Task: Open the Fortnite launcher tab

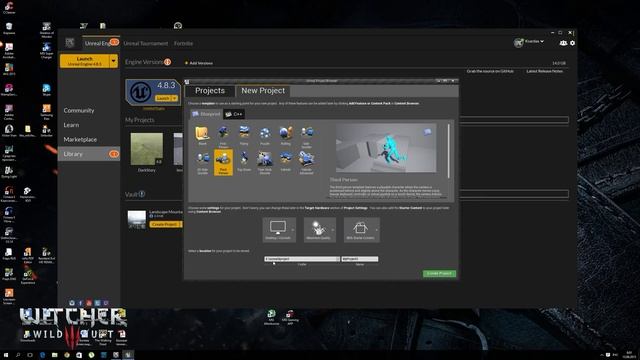Action: click(x=183, y=43)
